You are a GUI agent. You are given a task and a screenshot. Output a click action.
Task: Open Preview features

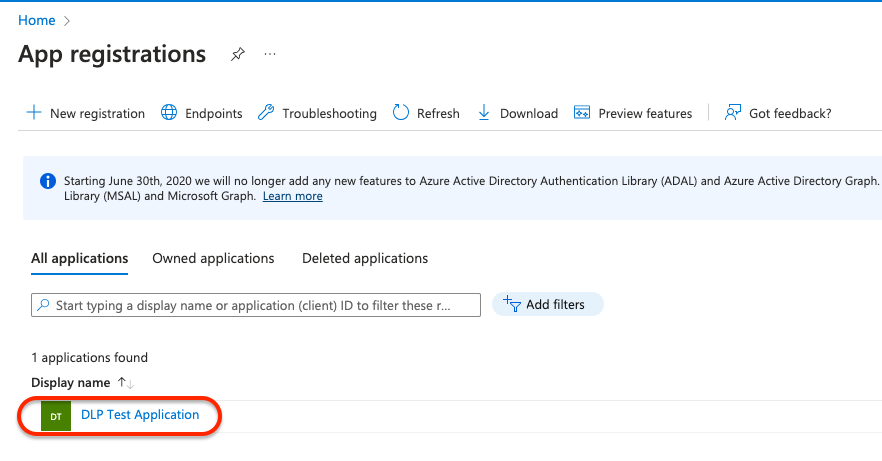pos(633,113)
